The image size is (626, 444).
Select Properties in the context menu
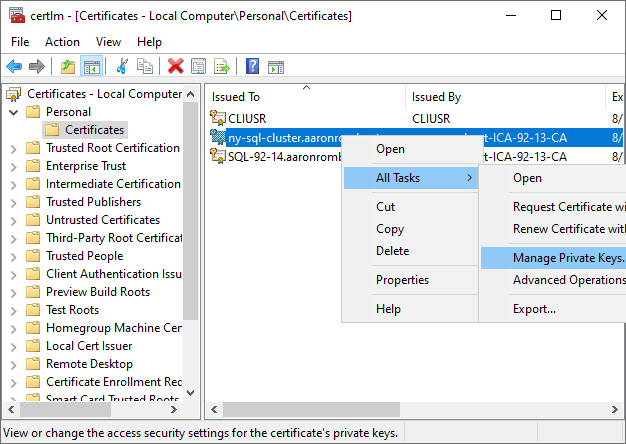(402, 280)
